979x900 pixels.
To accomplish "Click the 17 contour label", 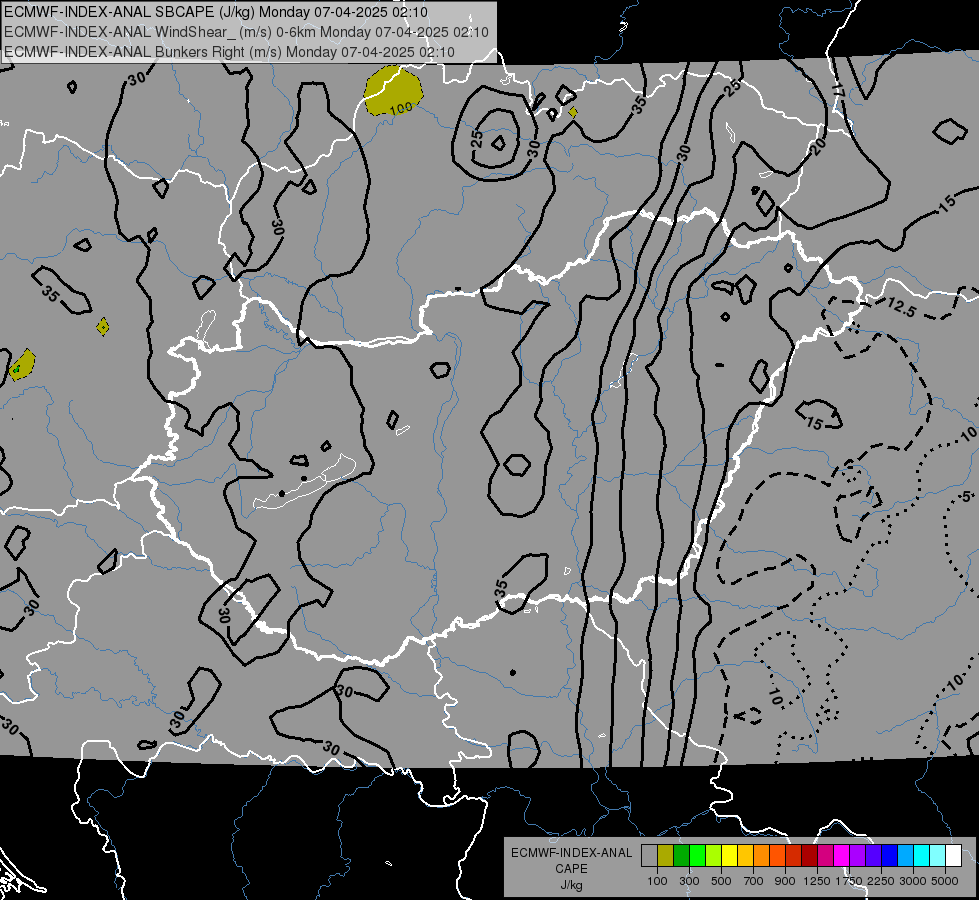I will pyautogui.click(x=838, y=91).
